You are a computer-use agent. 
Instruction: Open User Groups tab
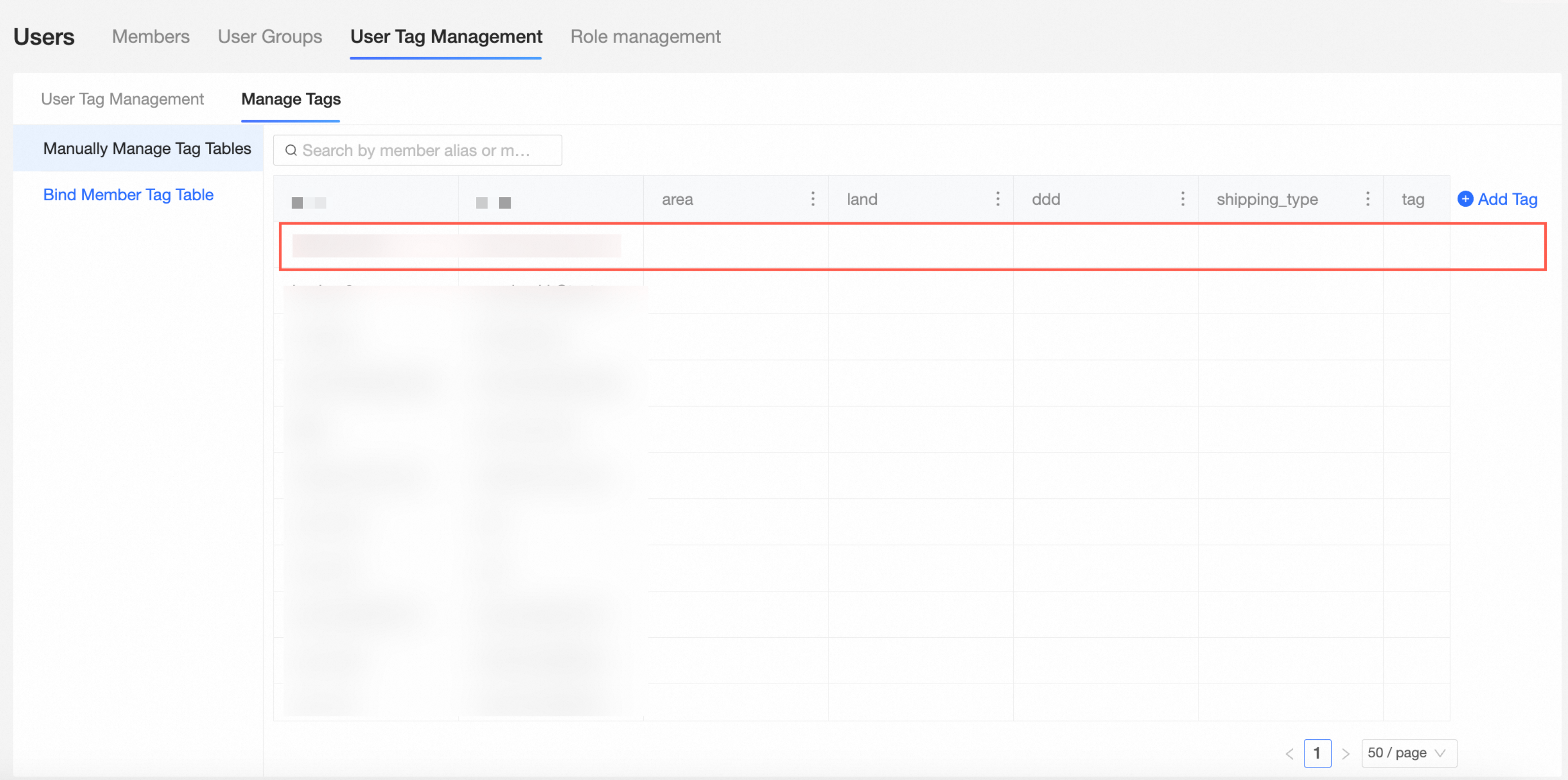coord(270,37)
